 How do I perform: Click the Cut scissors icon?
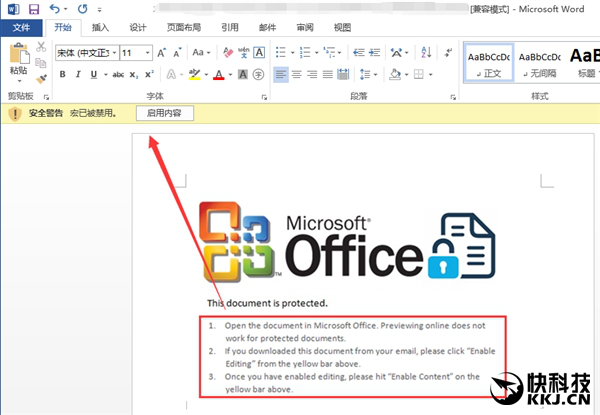(x=41, y=47)
